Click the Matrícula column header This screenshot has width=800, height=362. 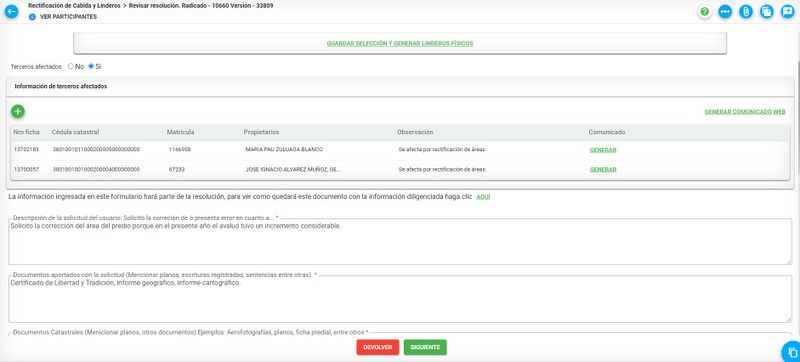pyautogui.click(x=181, y=132)
